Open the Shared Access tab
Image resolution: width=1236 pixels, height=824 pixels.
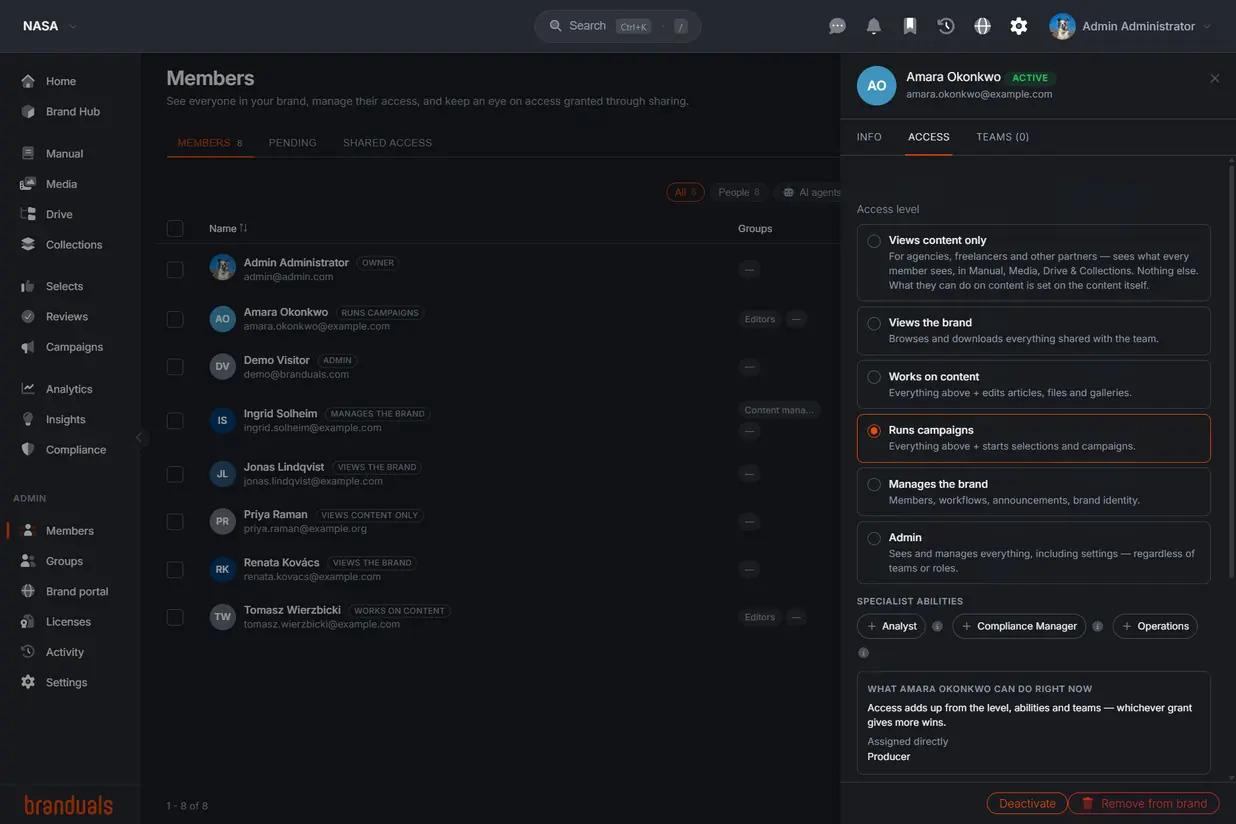coord(387,143)
